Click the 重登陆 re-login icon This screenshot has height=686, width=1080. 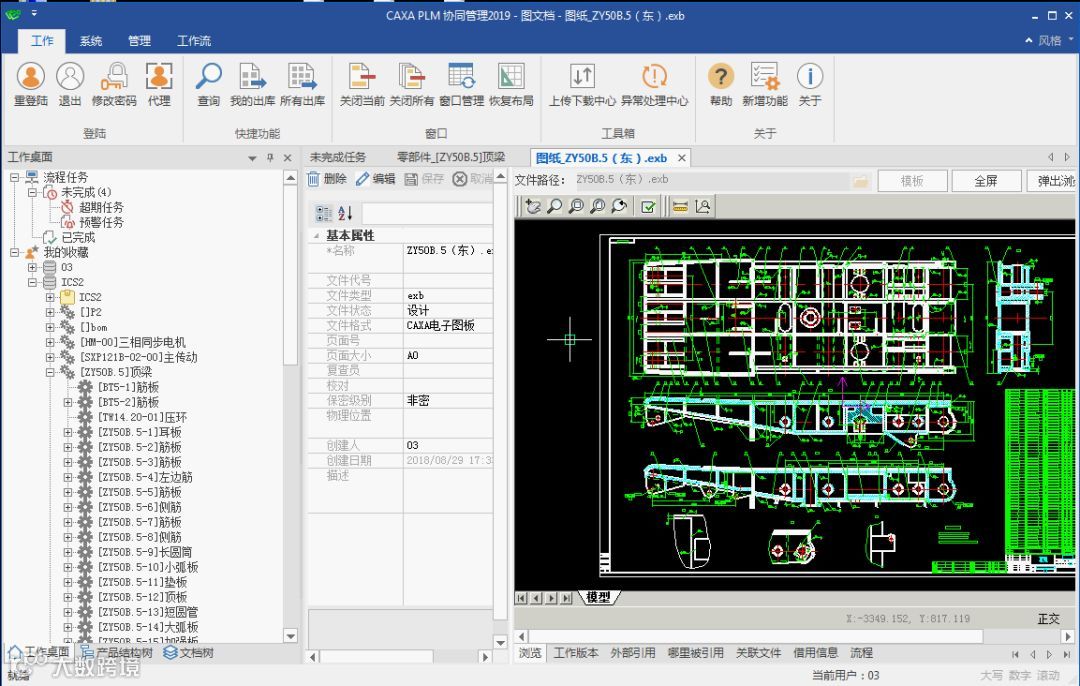[x=30, y=84]
